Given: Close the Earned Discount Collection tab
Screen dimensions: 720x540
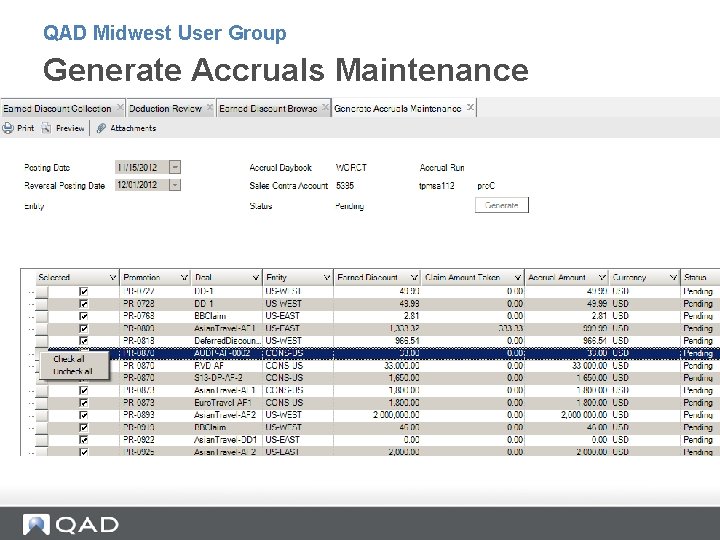Looking at the screenshot, I should 120,107.
